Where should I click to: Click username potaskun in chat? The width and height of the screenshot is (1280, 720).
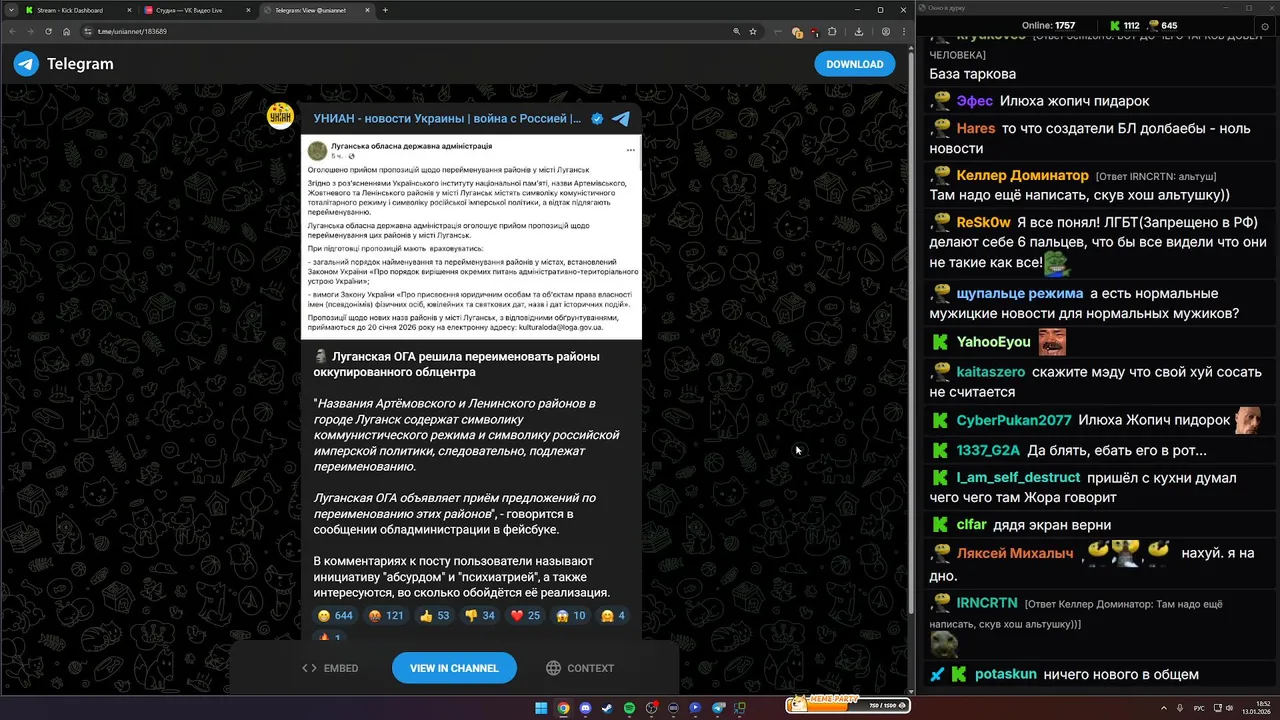tap(1006, 675)
